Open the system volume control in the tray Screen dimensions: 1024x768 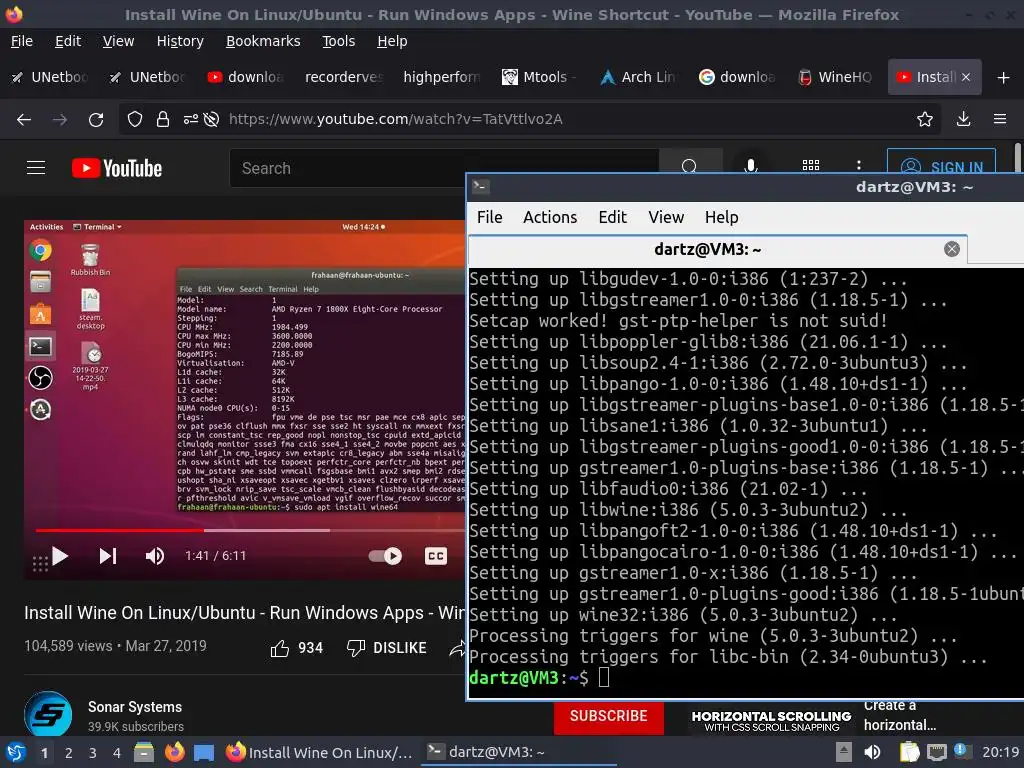872,752
